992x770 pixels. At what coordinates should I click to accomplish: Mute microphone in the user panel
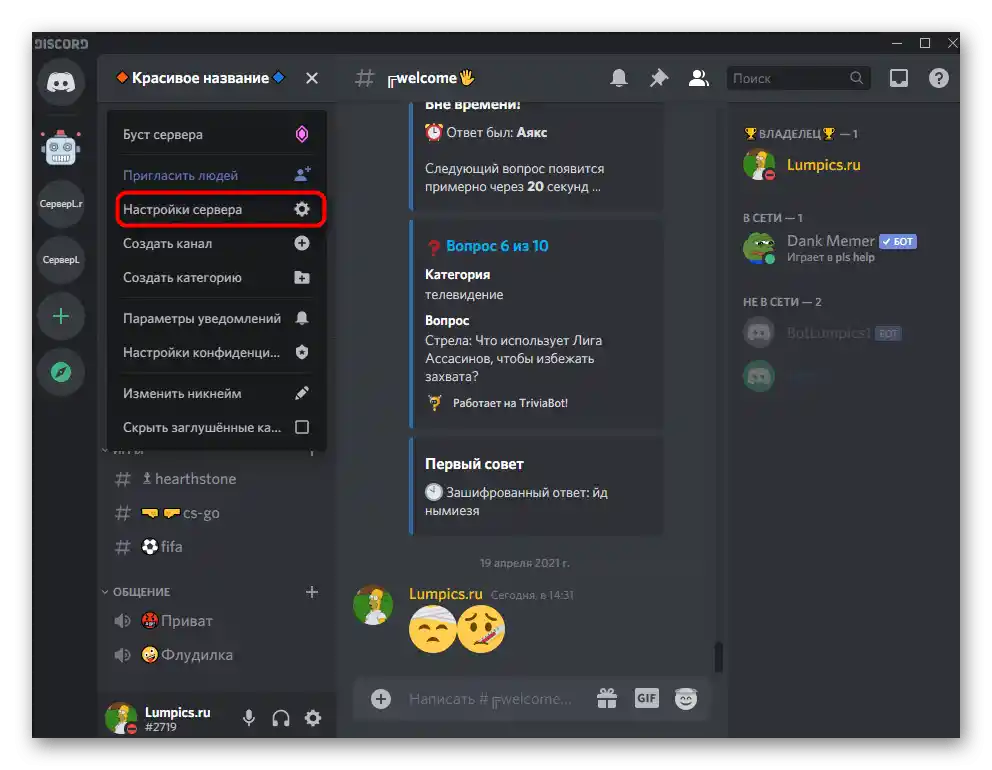pos(249,718)
